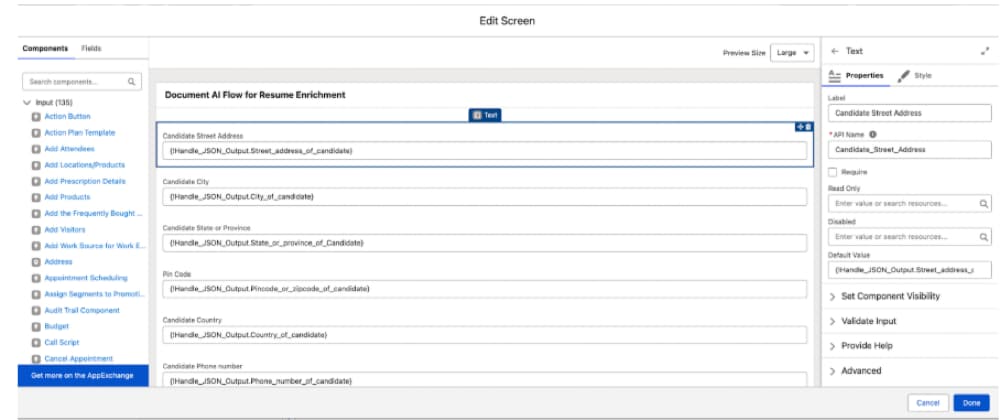Viewport: 1000px width, 420px height.
Task: Click the Address component icon
Action: 36,262
